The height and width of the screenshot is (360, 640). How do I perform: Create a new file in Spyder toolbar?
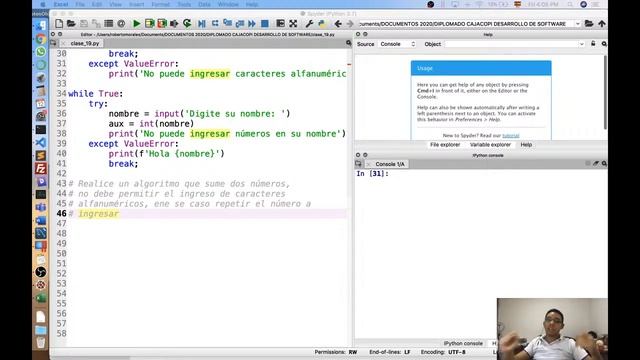click(59, 24)
